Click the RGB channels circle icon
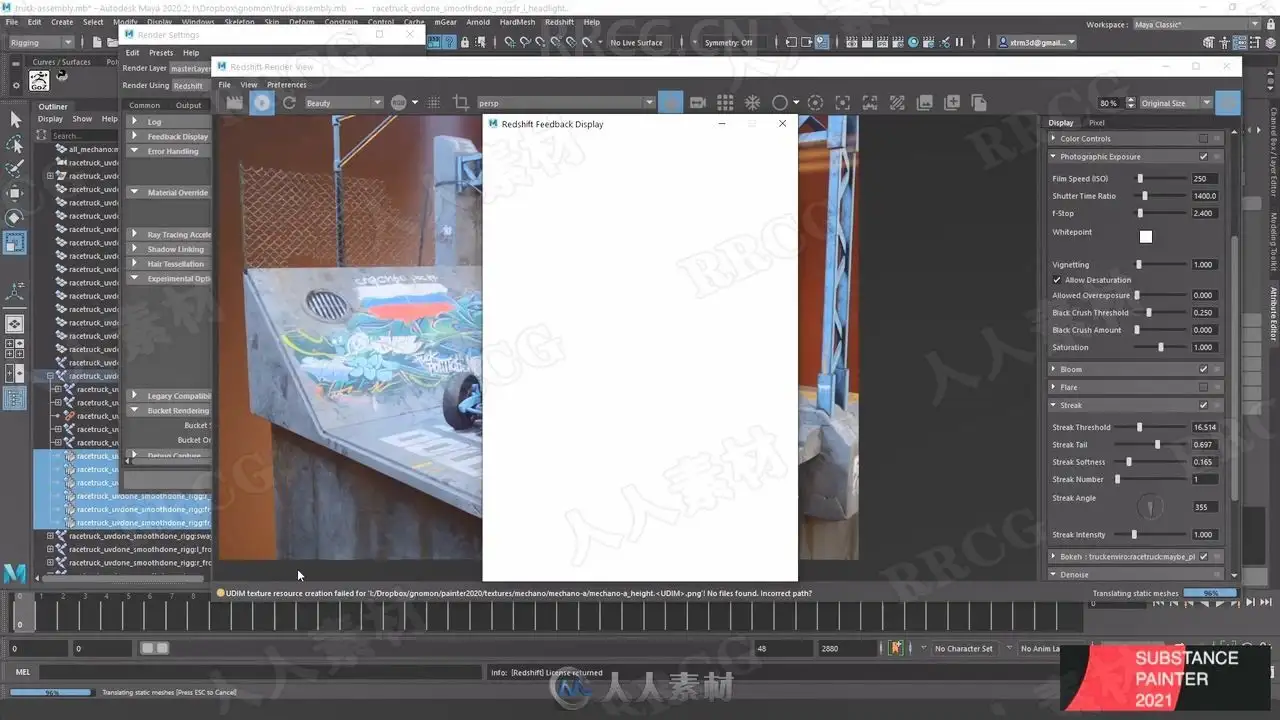This screenshot has width=1280, height=720. click(399, 102)
